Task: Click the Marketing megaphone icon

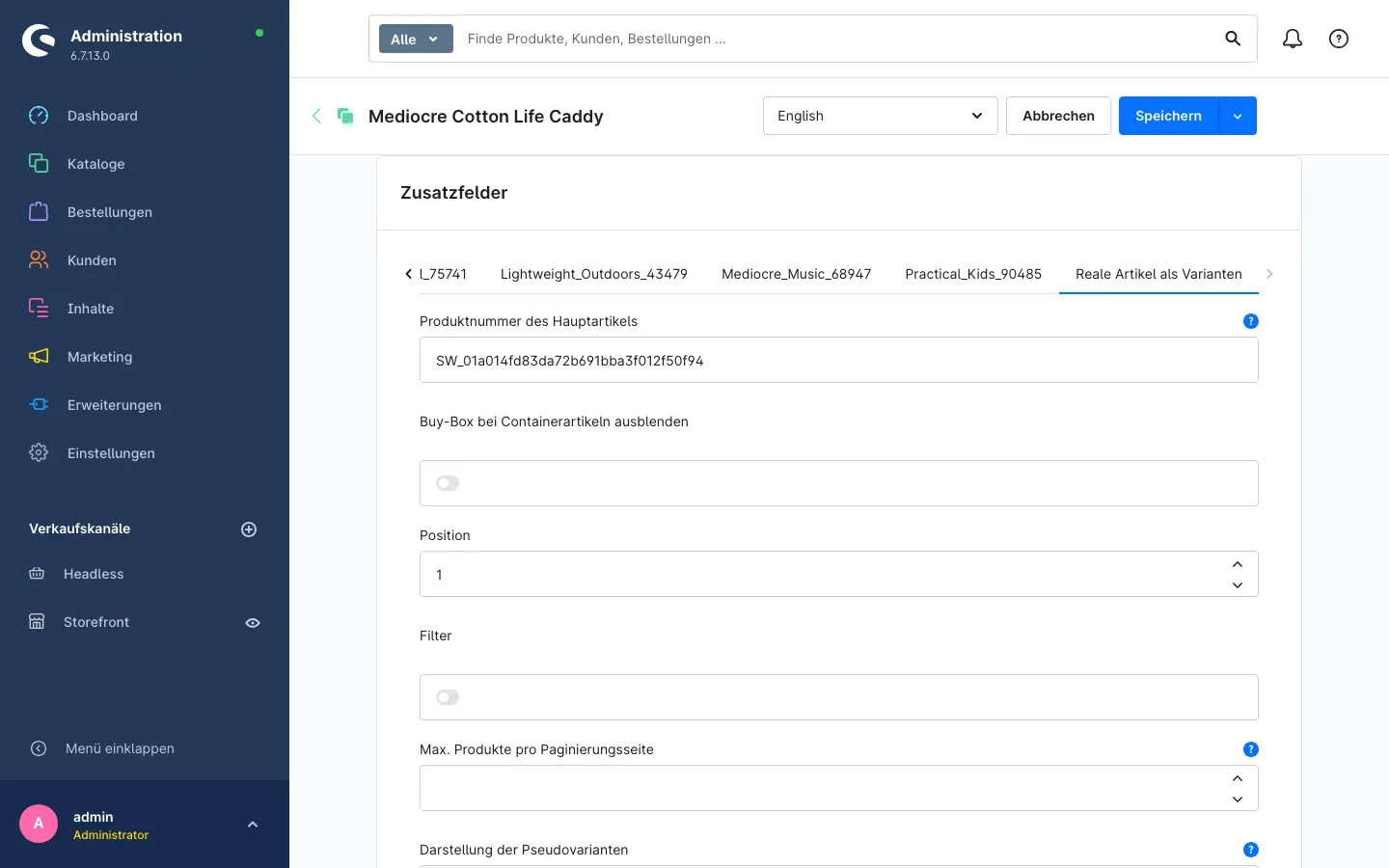Action: click(x=39, y=357)
